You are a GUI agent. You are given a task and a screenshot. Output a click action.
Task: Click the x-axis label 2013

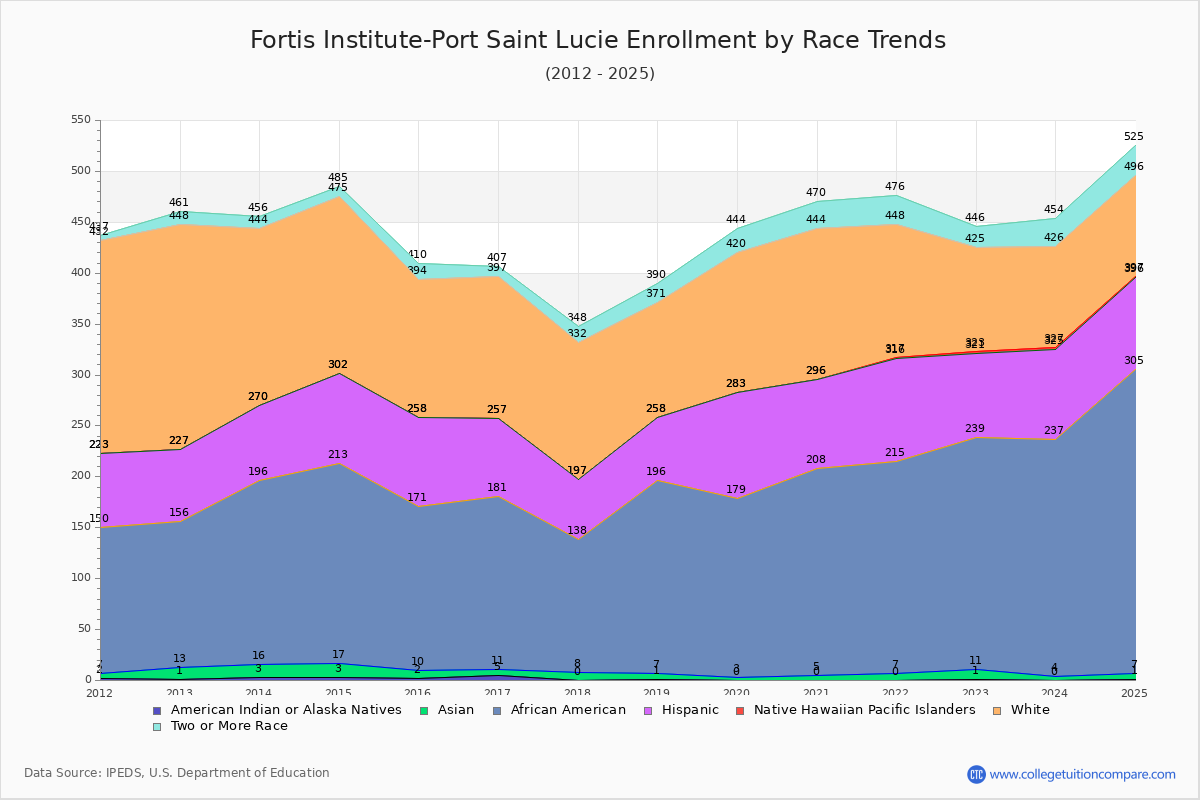[x=179, y=692]
